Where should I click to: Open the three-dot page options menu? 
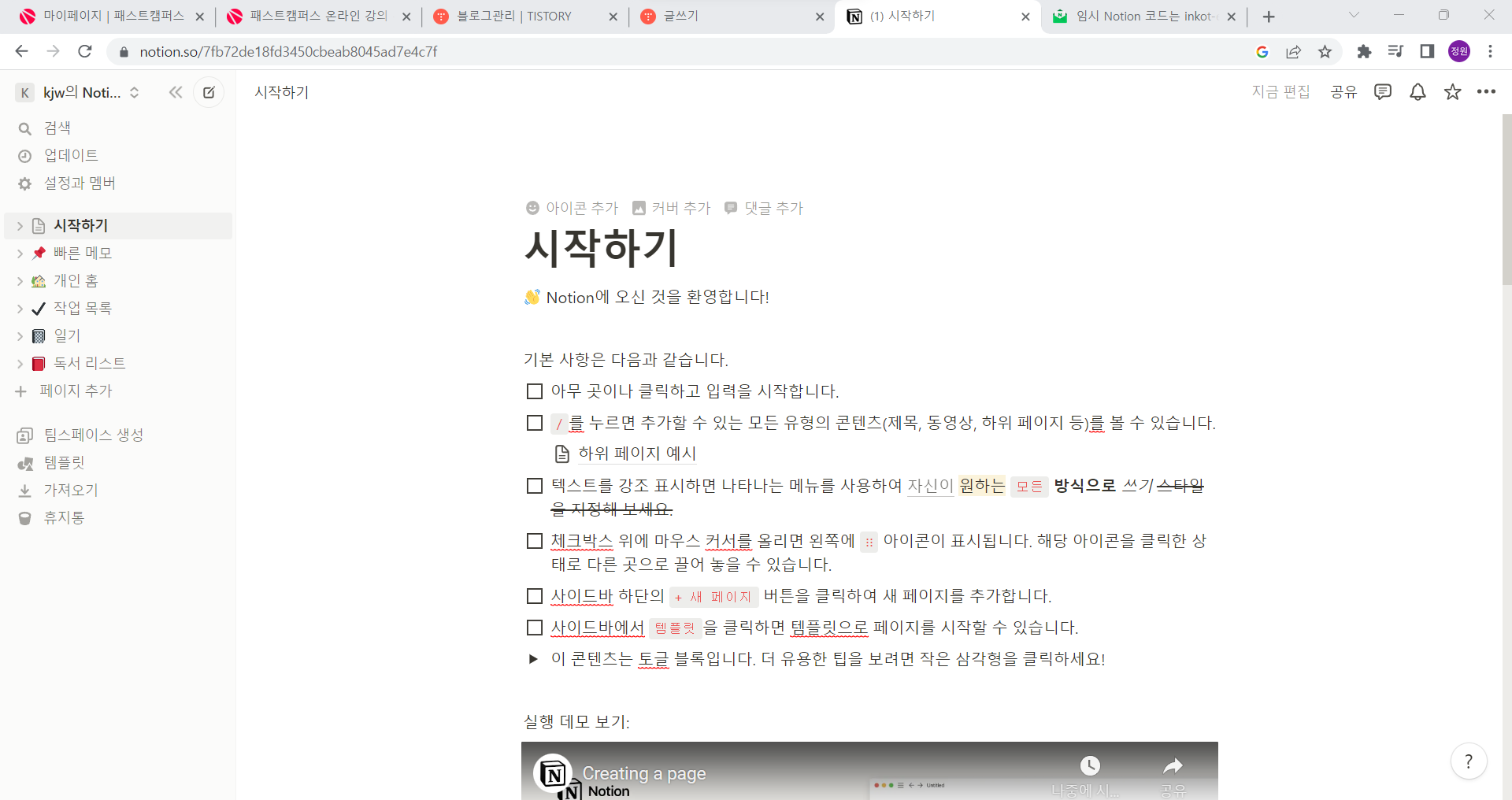(x=1486, y=92)
